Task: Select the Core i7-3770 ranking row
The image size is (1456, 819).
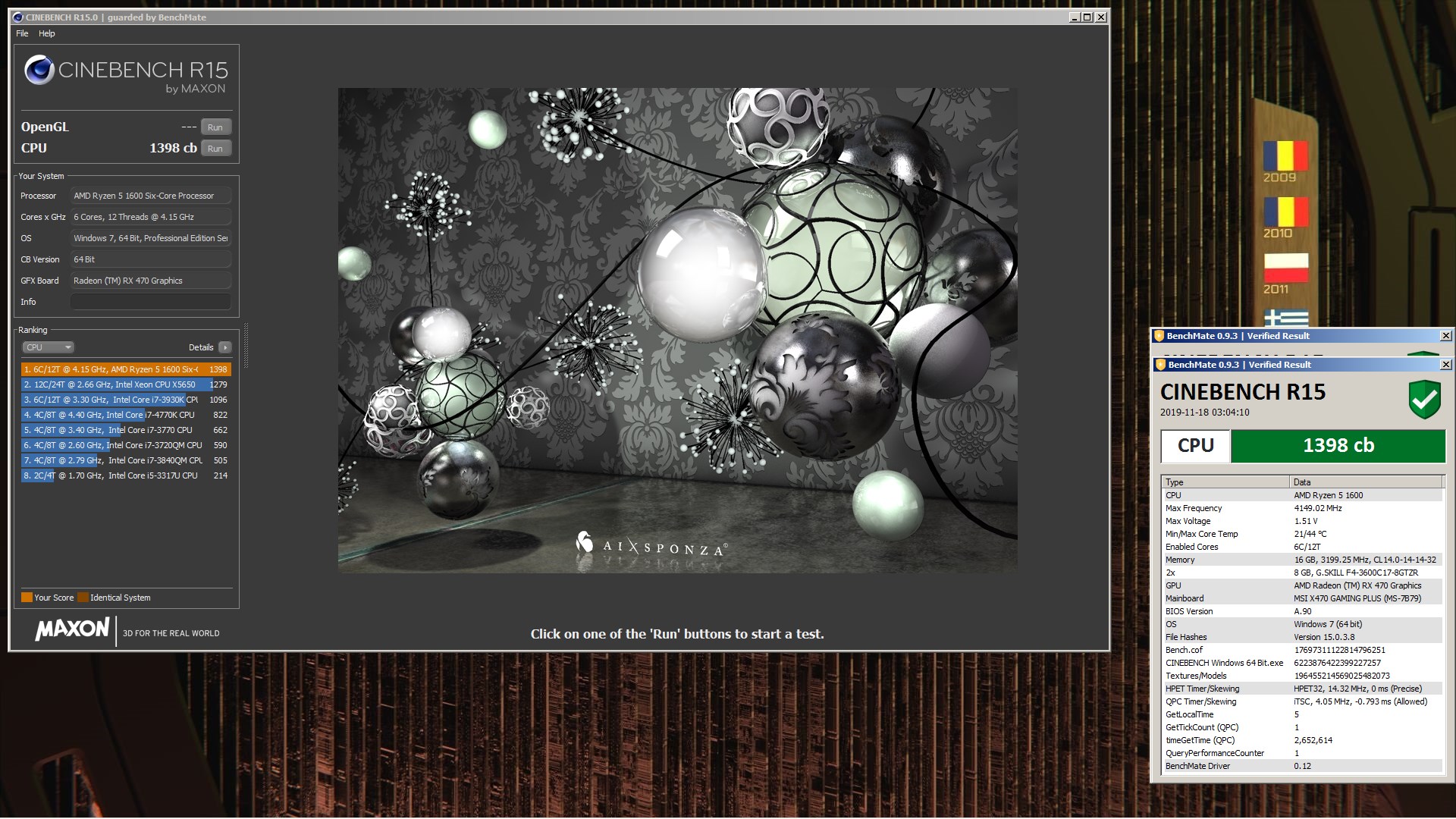Action: (126, 430)
